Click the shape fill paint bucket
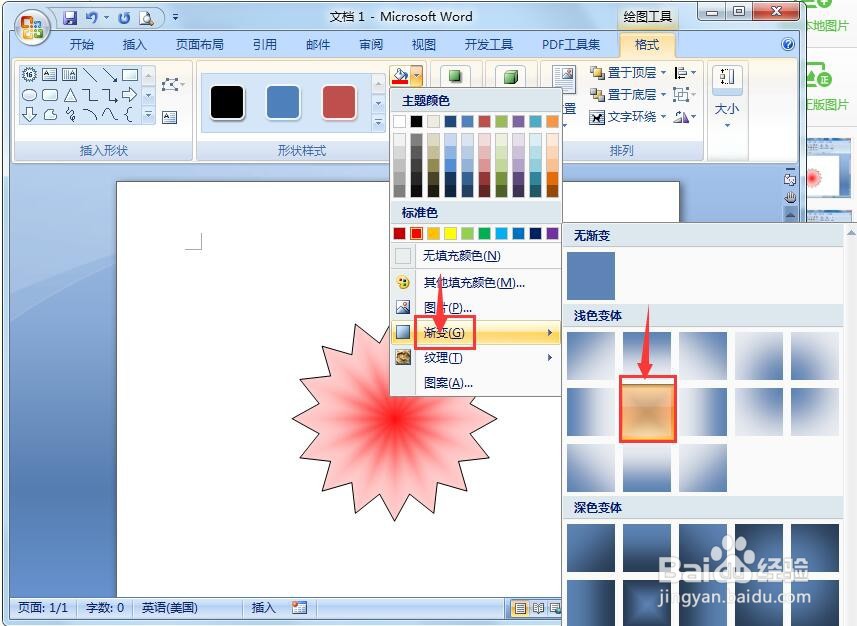This screenshot has width=857, height=626. tap(400, 75)
